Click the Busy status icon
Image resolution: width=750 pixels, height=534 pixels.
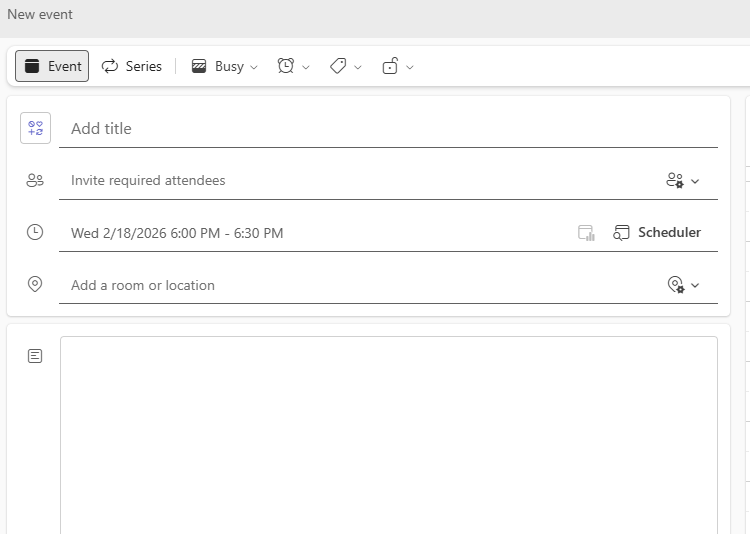coord(199,66)
